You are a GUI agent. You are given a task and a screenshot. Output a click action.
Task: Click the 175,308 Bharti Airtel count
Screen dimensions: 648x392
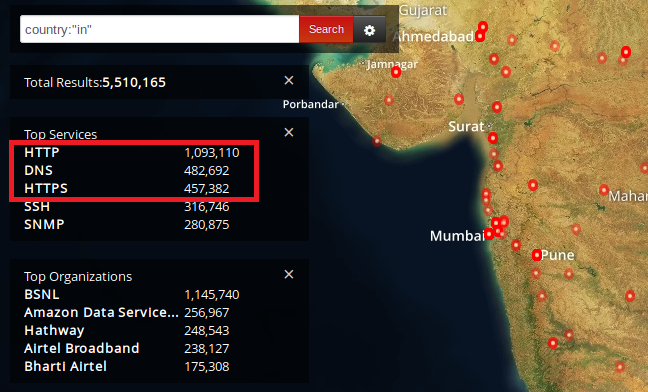[x=207, y=367]
